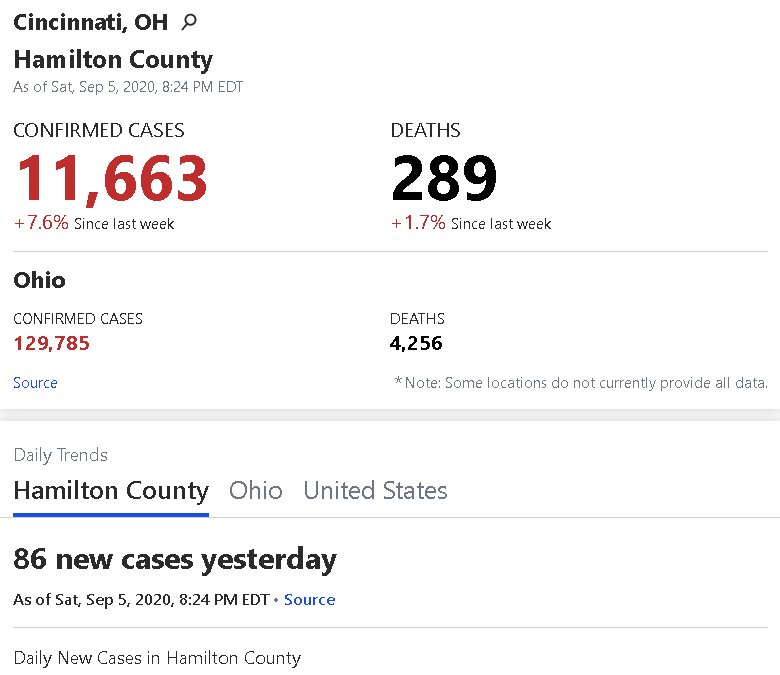
Task: Click the Hamilton County heading
Action: [x=113, y=60]
